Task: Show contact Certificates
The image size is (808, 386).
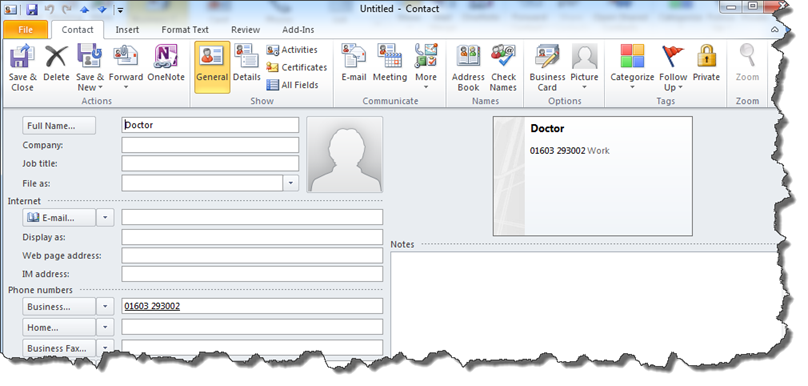Action: pos(296,68)
